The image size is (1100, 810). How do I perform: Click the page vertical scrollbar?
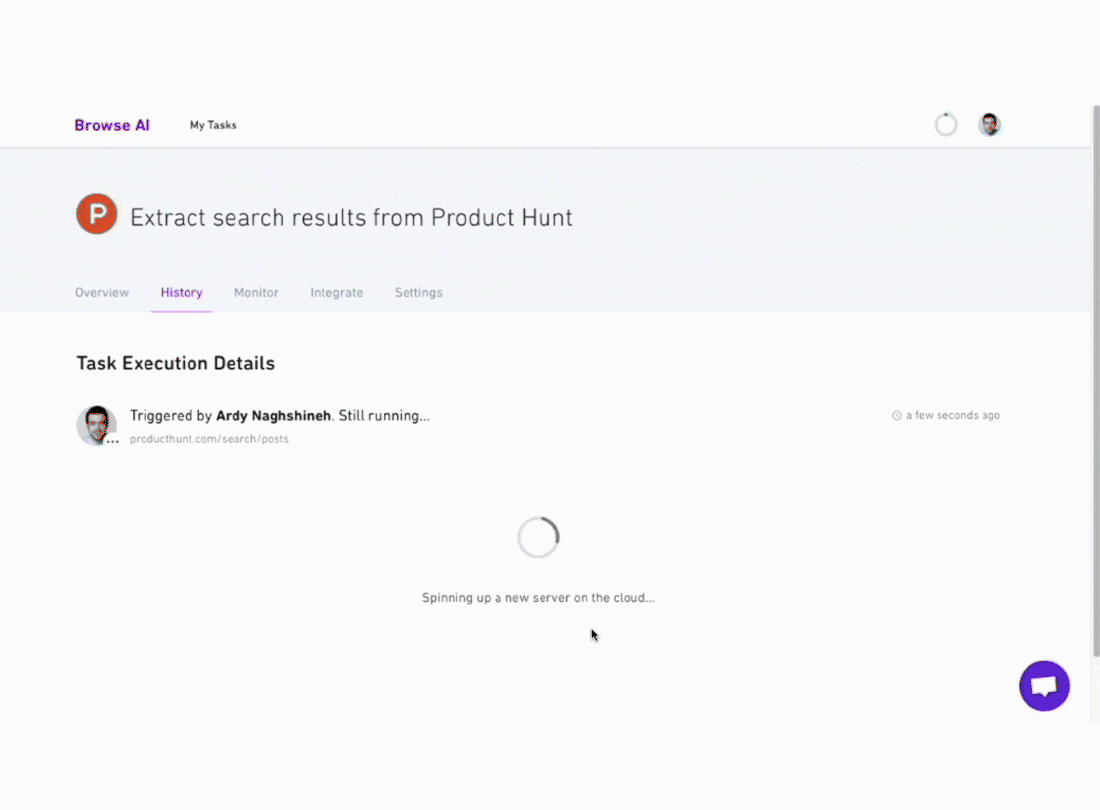[x=1096, y=381]
